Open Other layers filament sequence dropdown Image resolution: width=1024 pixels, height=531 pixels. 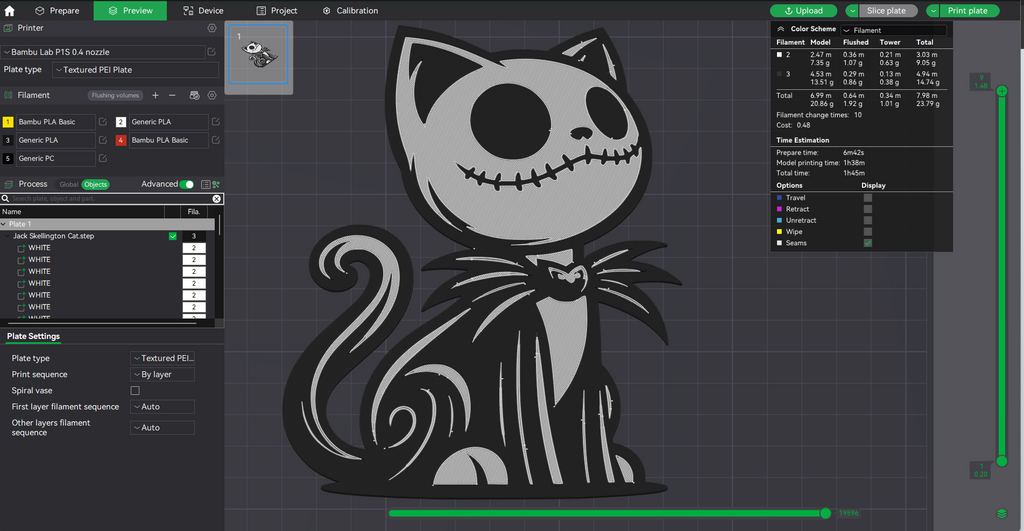(163, 428)
